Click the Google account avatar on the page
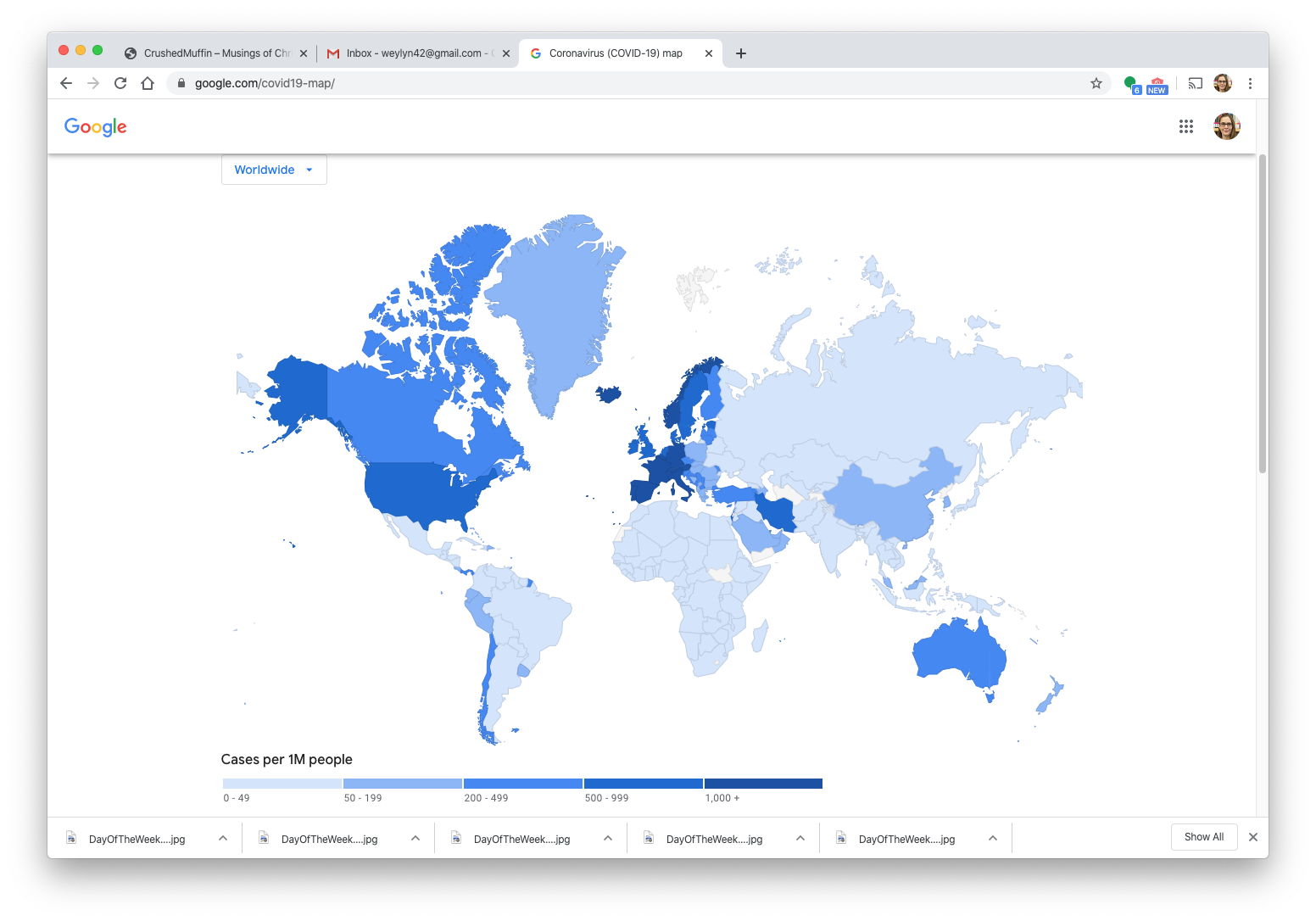Screen dimensions: 1316x921 pyautogui.click(x=1227, y=126)
